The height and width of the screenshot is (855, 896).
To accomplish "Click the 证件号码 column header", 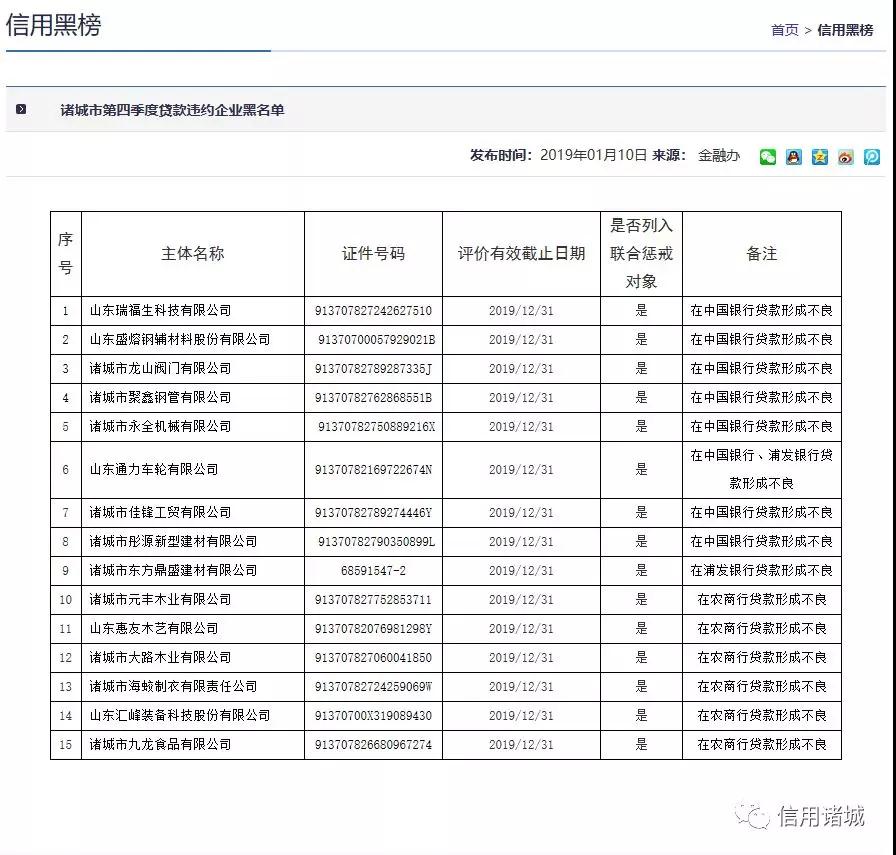I will [x=372, y=253].
